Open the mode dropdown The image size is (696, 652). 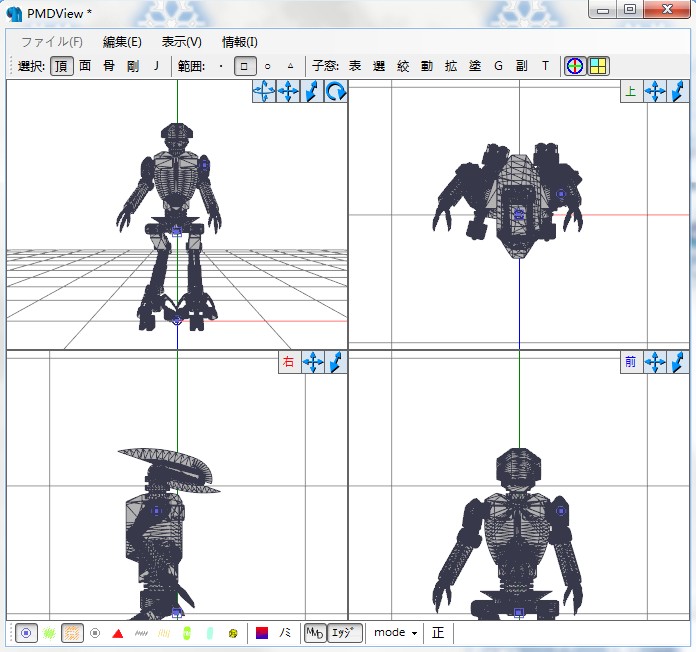[395, 632]
